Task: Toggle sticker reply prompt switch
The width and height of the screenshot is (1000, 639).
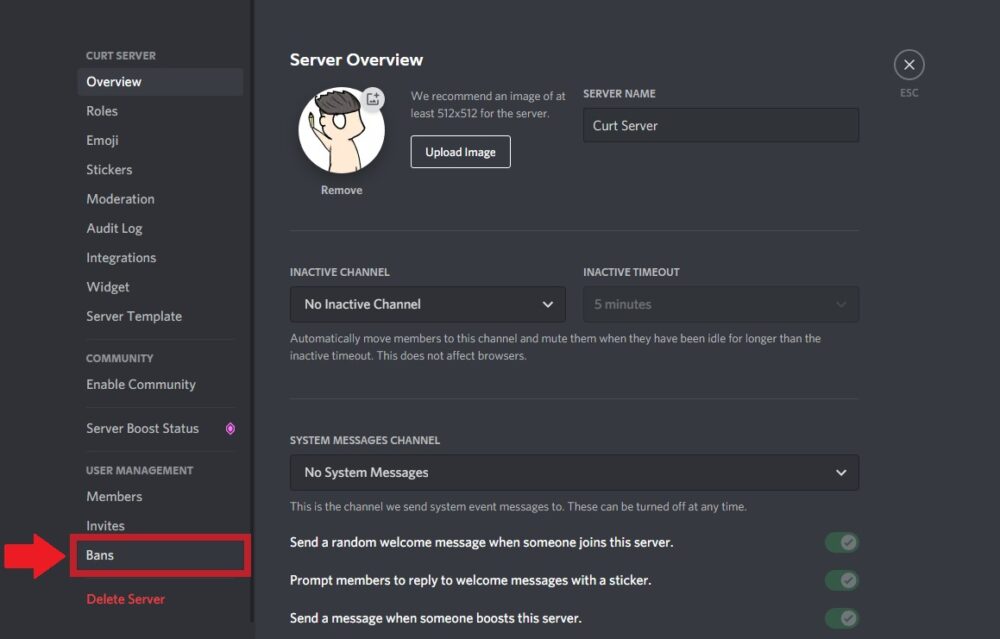Action: 842,580
